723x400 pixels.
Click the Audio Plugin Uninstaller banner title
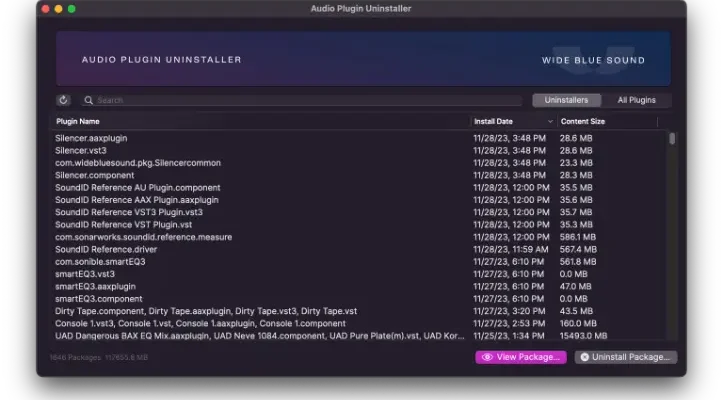tap(161, 60)
